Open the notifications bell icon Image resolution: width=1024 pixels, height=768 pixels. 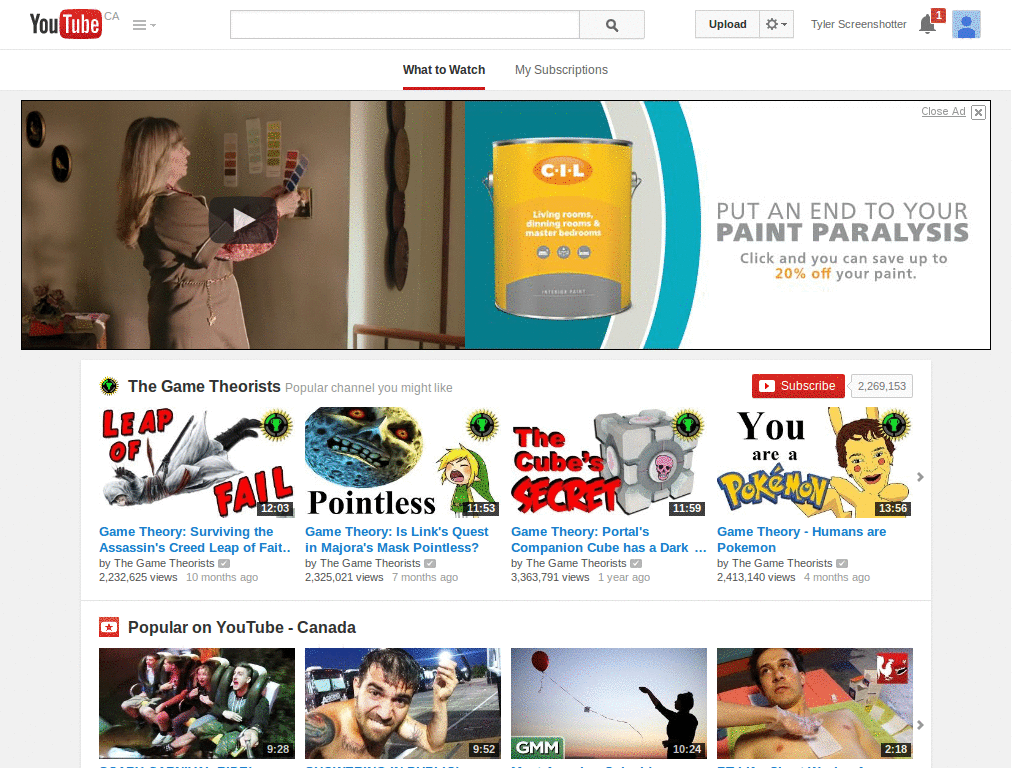[927, 24]
